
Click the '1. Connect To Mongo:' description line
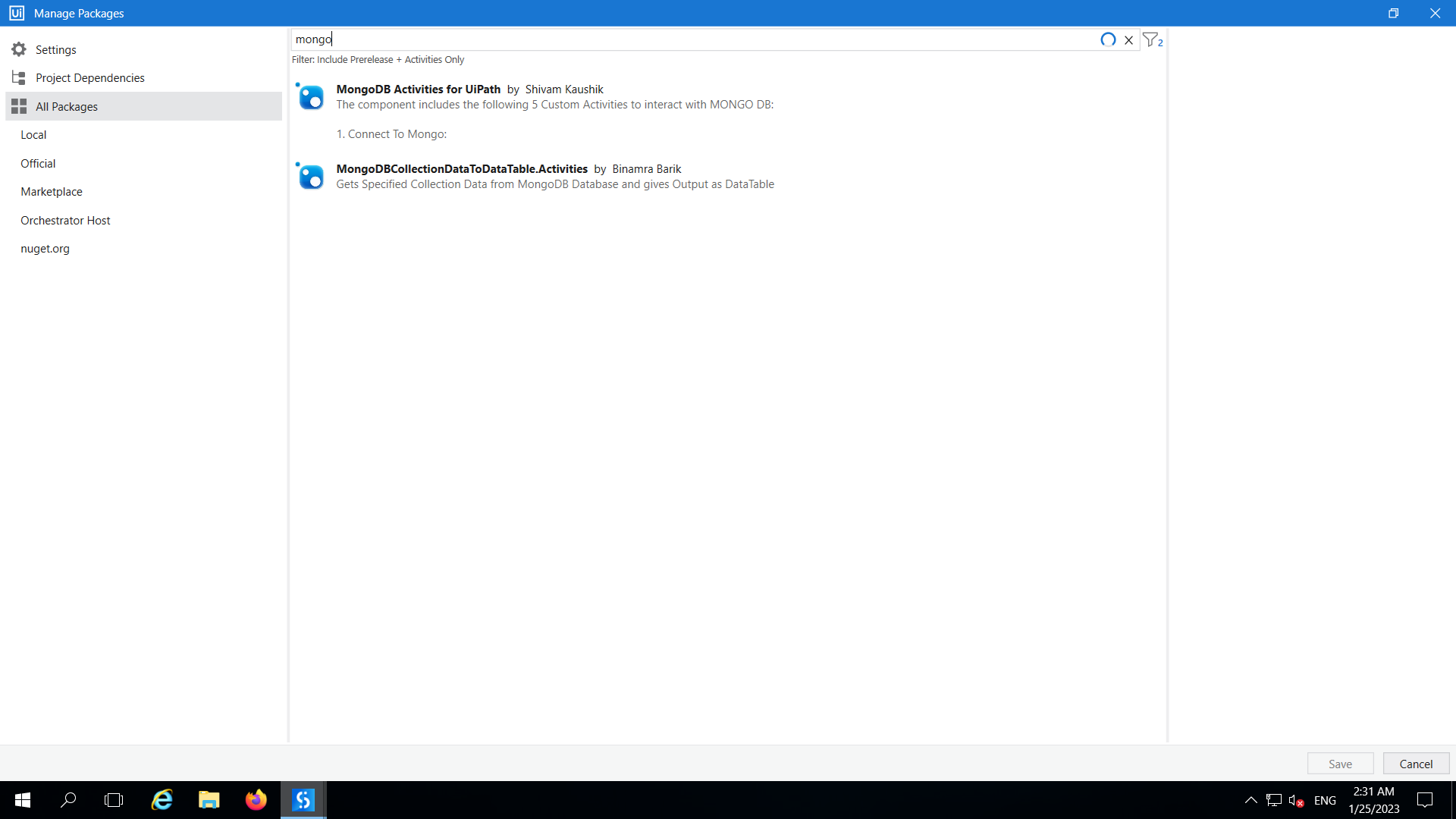pyautogui.click(x=391, y=134)
